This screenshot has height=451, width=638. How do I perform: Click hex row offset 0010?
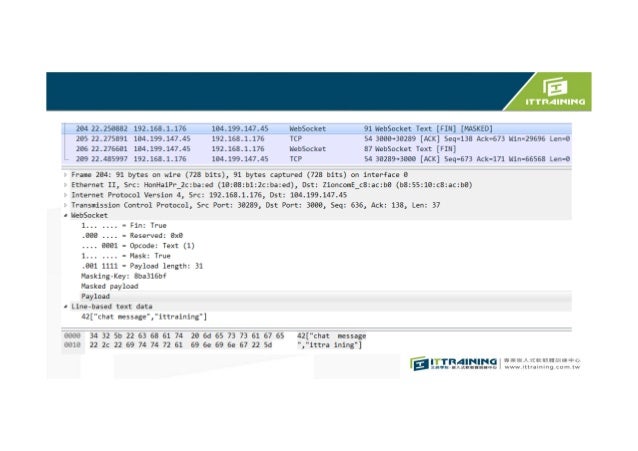coord(72,345)
